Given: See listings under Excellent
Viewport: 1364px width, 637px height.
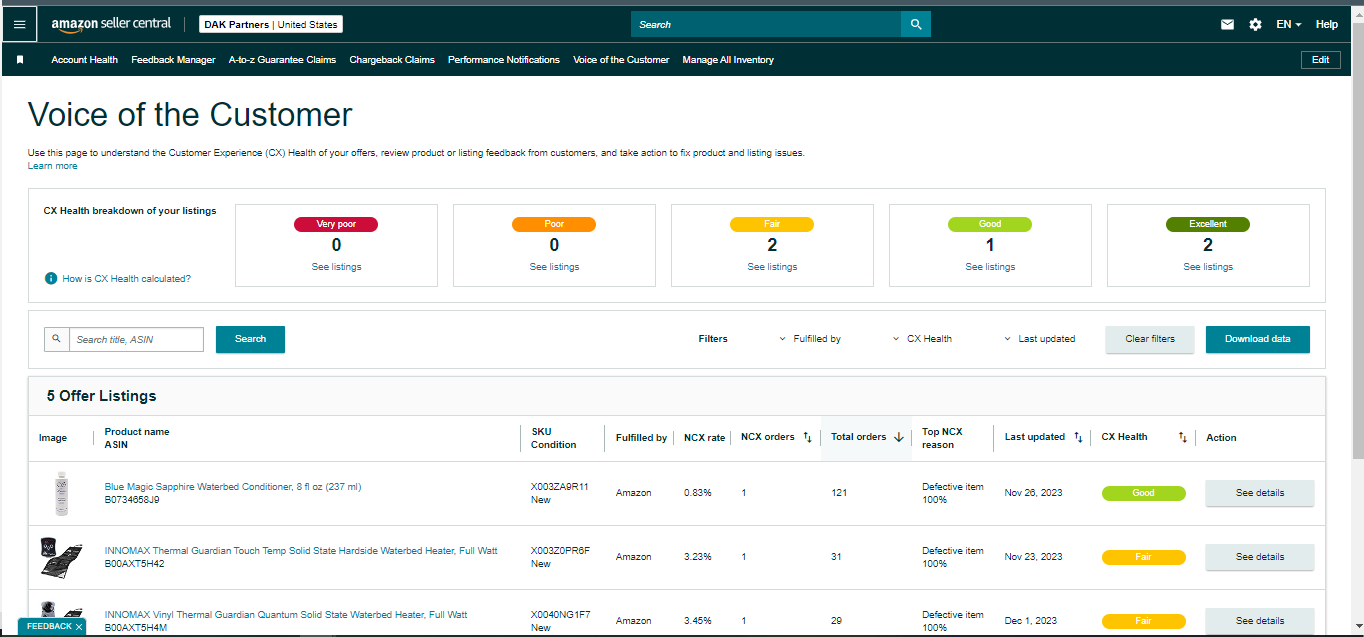Looking at the screenshot, I should click(1208, 267).
